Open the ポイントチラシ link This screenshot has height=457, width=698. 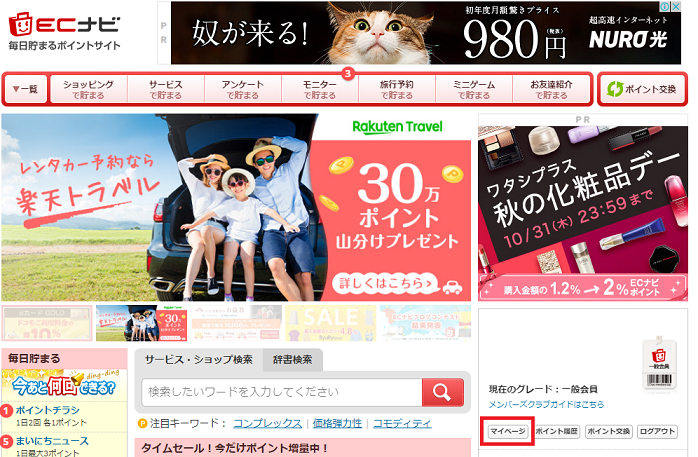pos(48,410)
